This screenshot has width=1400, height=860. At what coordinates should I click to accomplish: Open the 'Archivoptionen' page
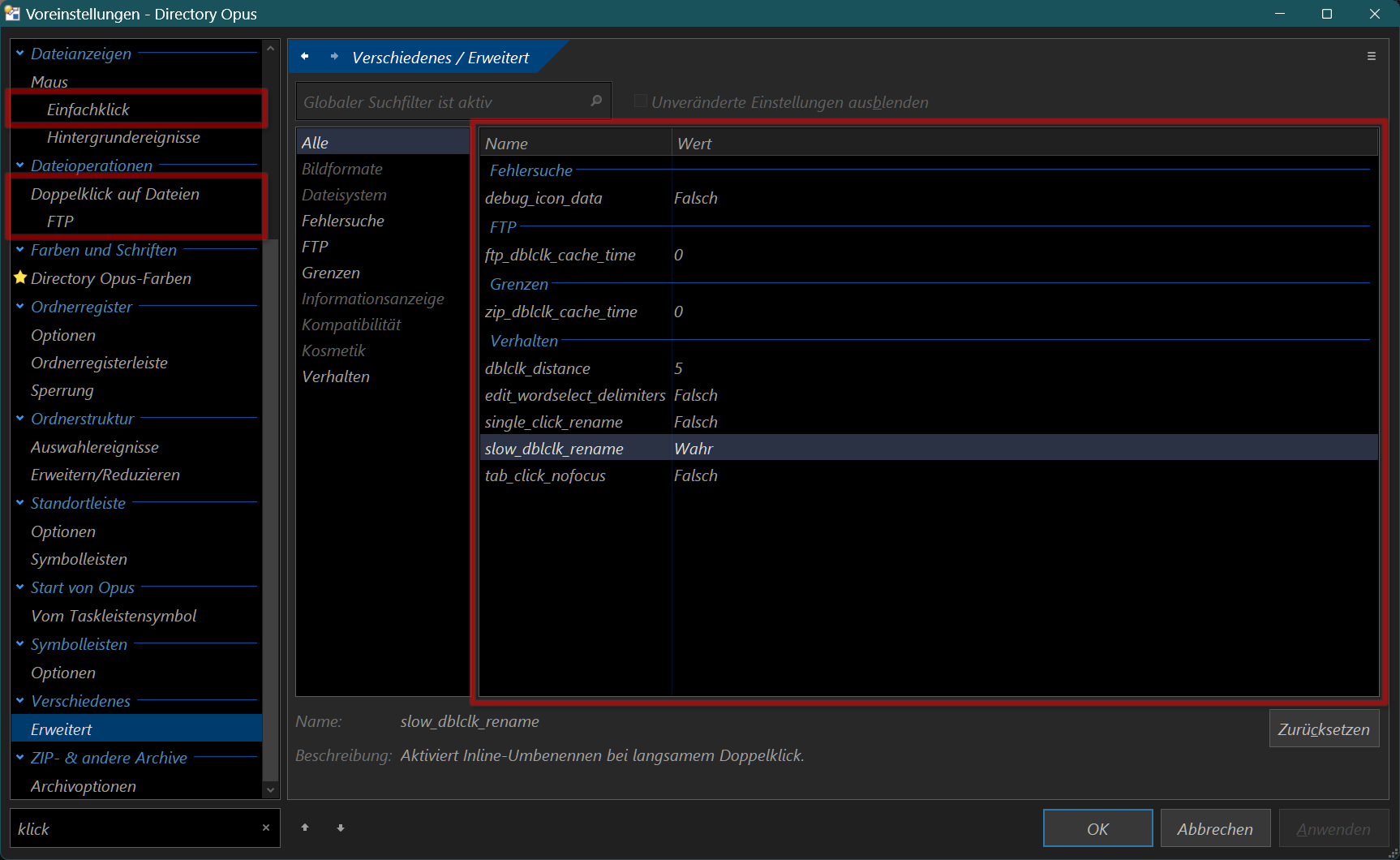pos(136,786)
